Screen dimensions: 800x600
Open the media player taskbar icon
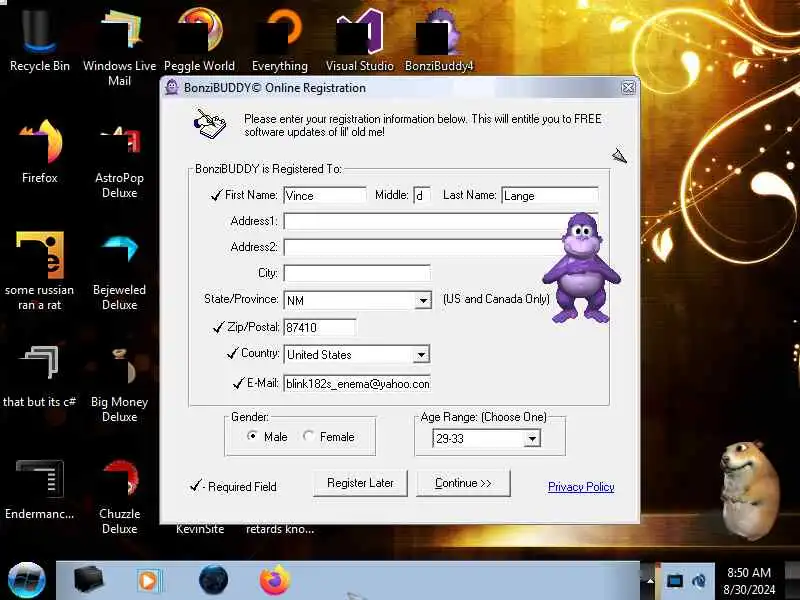149,581
